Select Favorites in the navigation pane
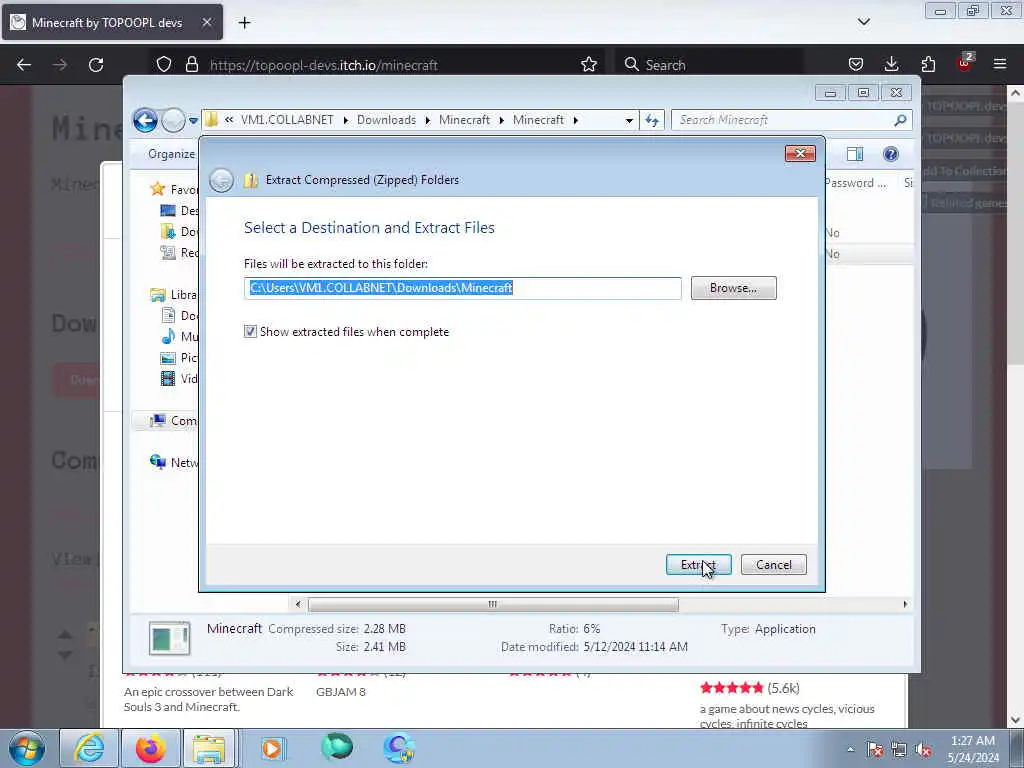Screen dimensions: 1024x768 (x=174, y=189)
